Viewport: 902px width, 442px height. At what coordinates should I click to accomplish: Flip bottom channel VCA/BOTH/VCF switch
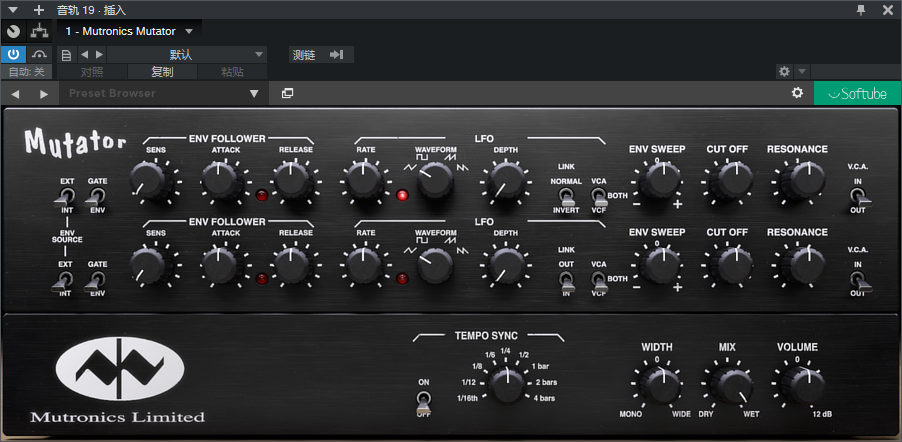tap(599, 279)
